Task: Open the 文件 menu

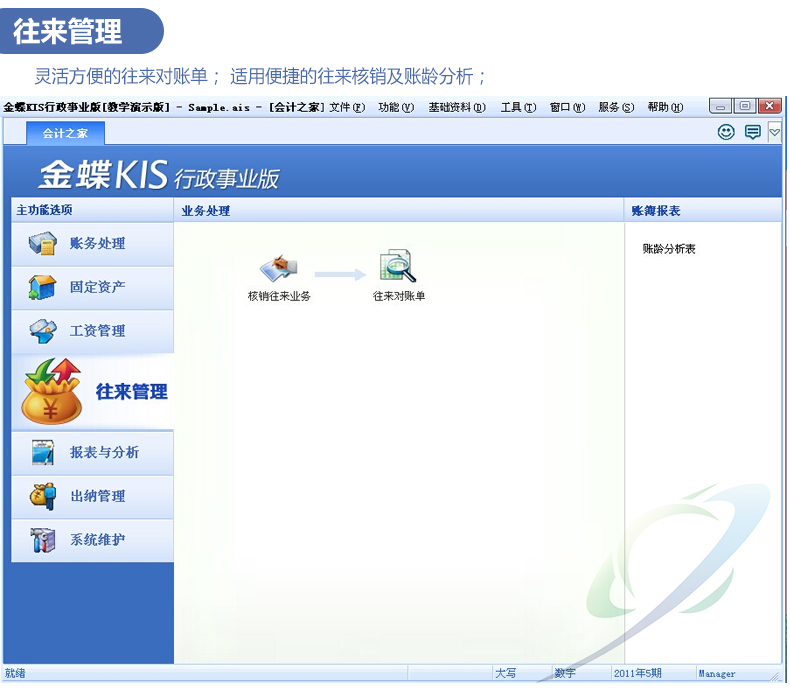Action: [x=346, y=107]
